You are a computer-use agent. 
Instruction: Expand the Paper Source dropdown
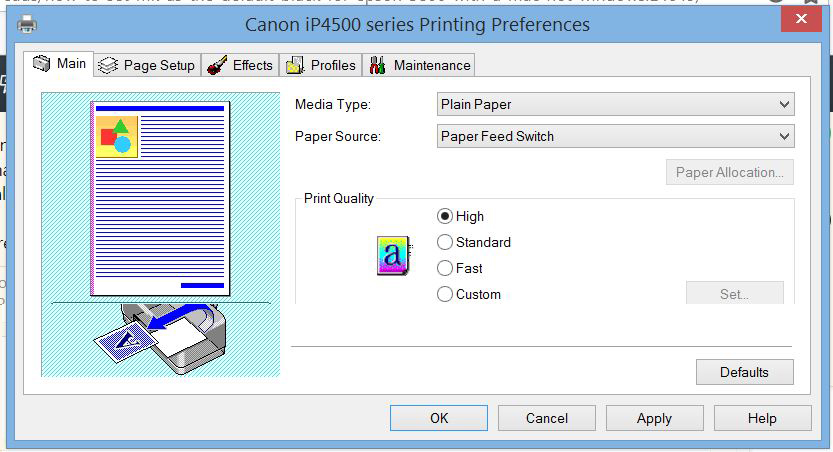(616, 136)
